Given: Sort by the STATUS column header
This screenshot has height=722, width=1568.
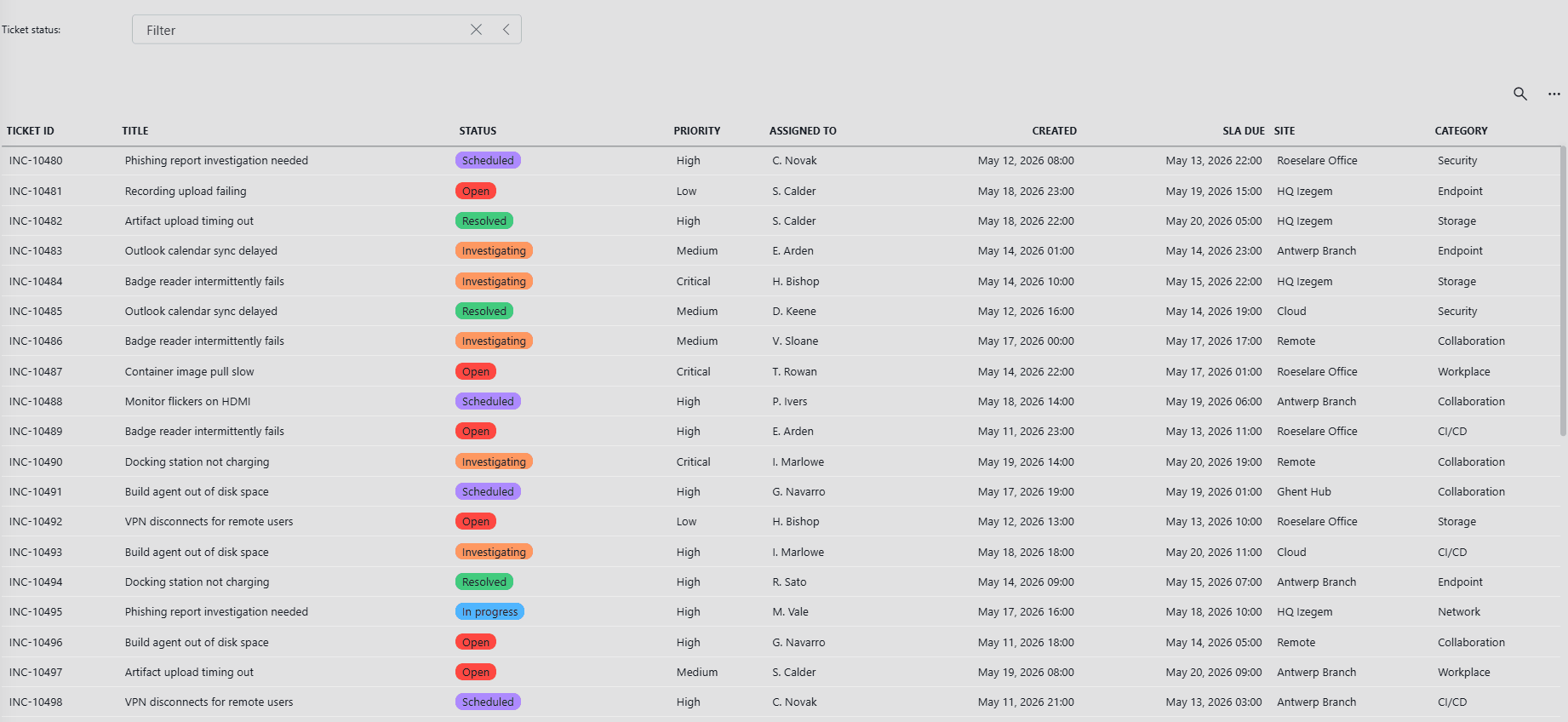Looking at the screenshot, I should coord(478,131).
